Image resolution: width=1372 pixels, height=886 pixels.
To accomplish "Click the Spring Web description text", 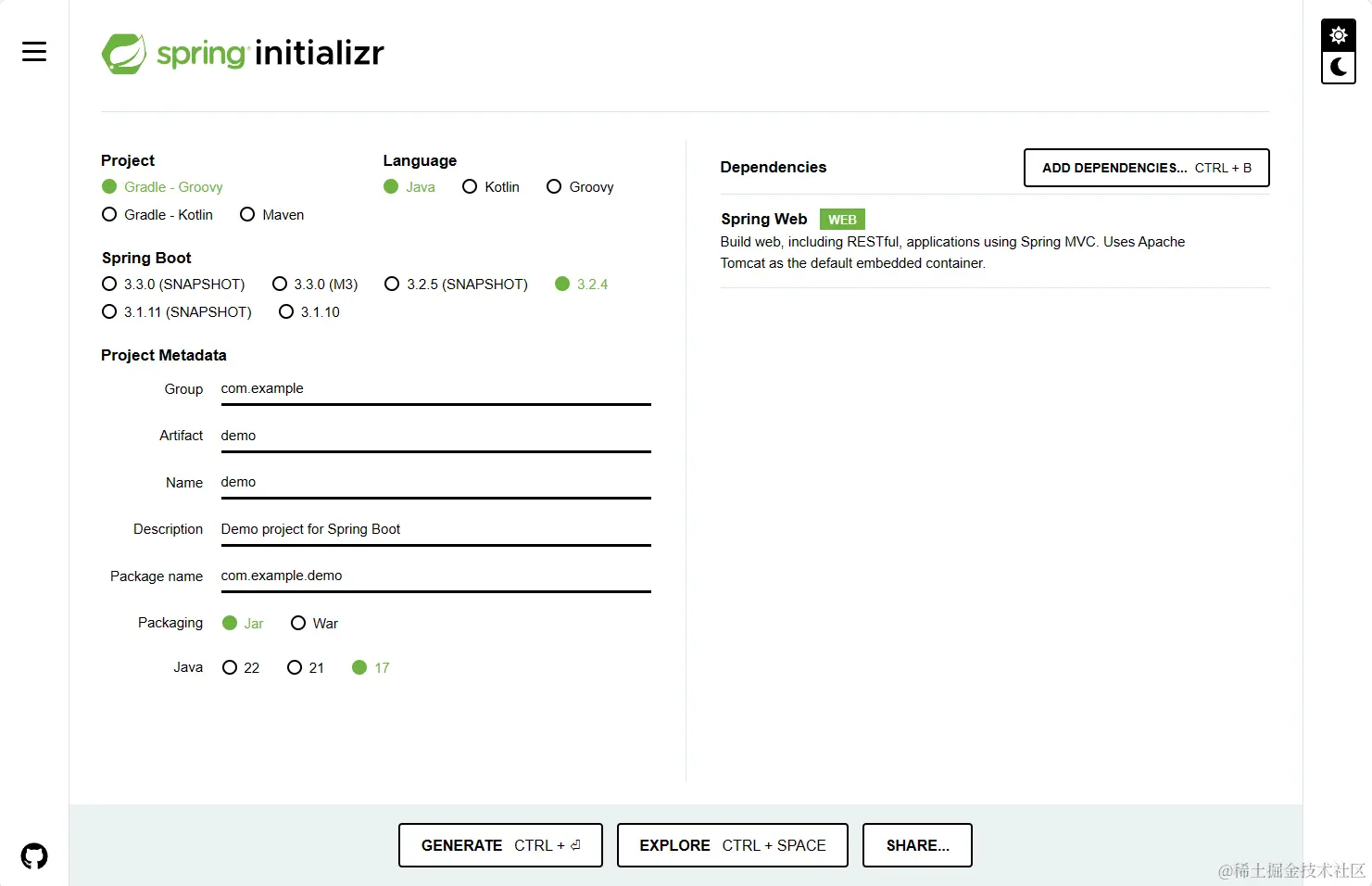I will [952, 253].
